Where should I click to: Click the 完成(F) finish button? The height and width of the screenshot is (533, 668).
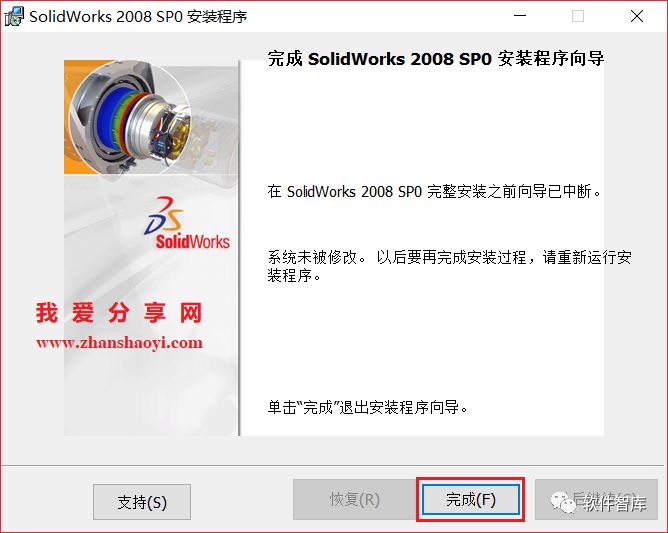pyautogui.click(x=471, y=499)
